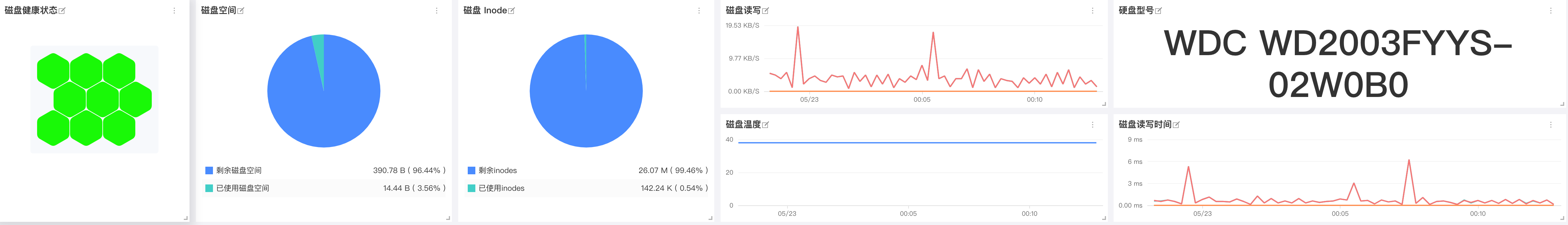The width and height of the screenshot is (1568, 225).
Task: Open edit icon next to 磁盘温度
Action: coord(766,125)
